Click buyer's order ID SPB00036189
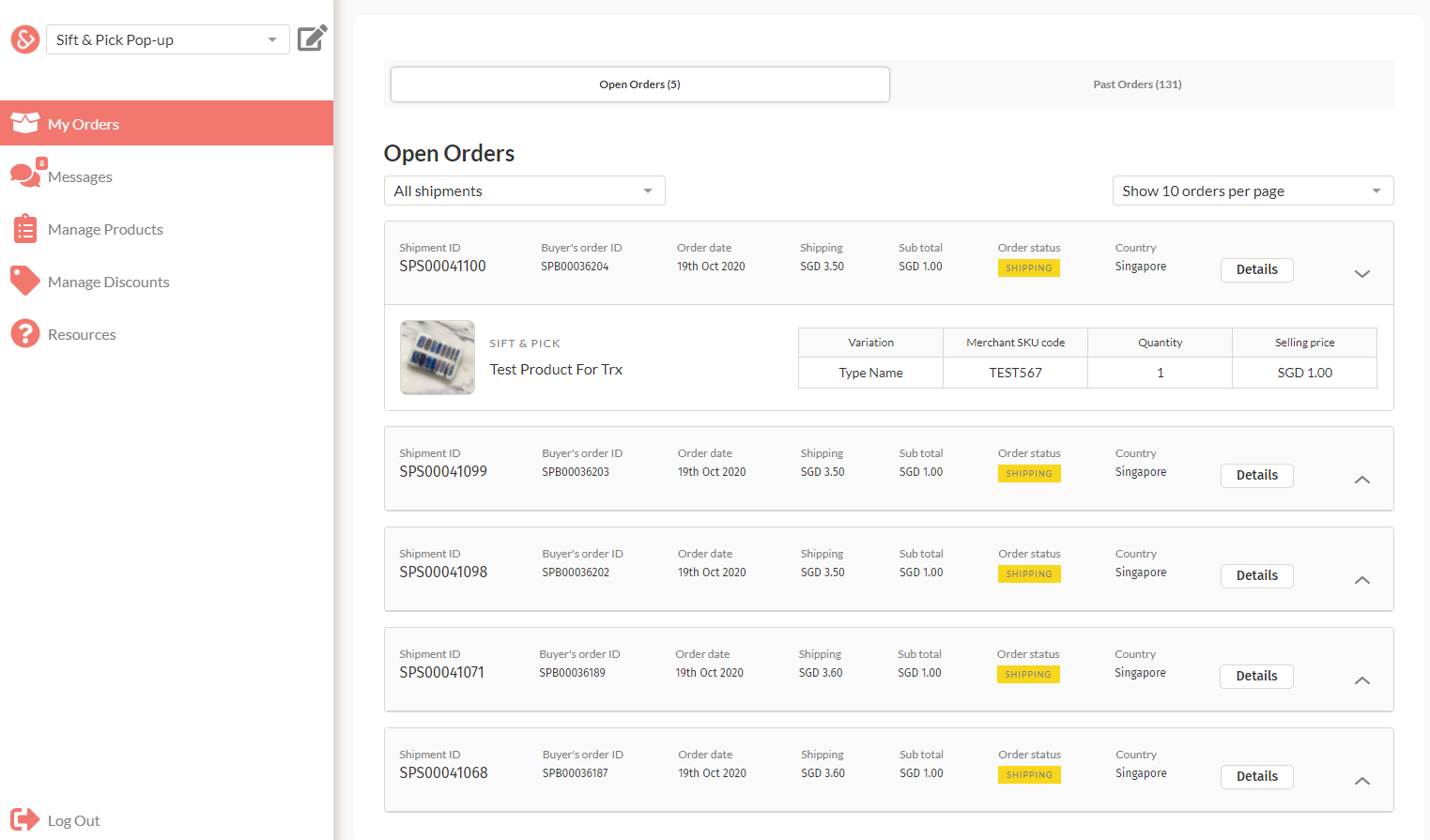This screenshot has width=1430, height=840. 572,673
